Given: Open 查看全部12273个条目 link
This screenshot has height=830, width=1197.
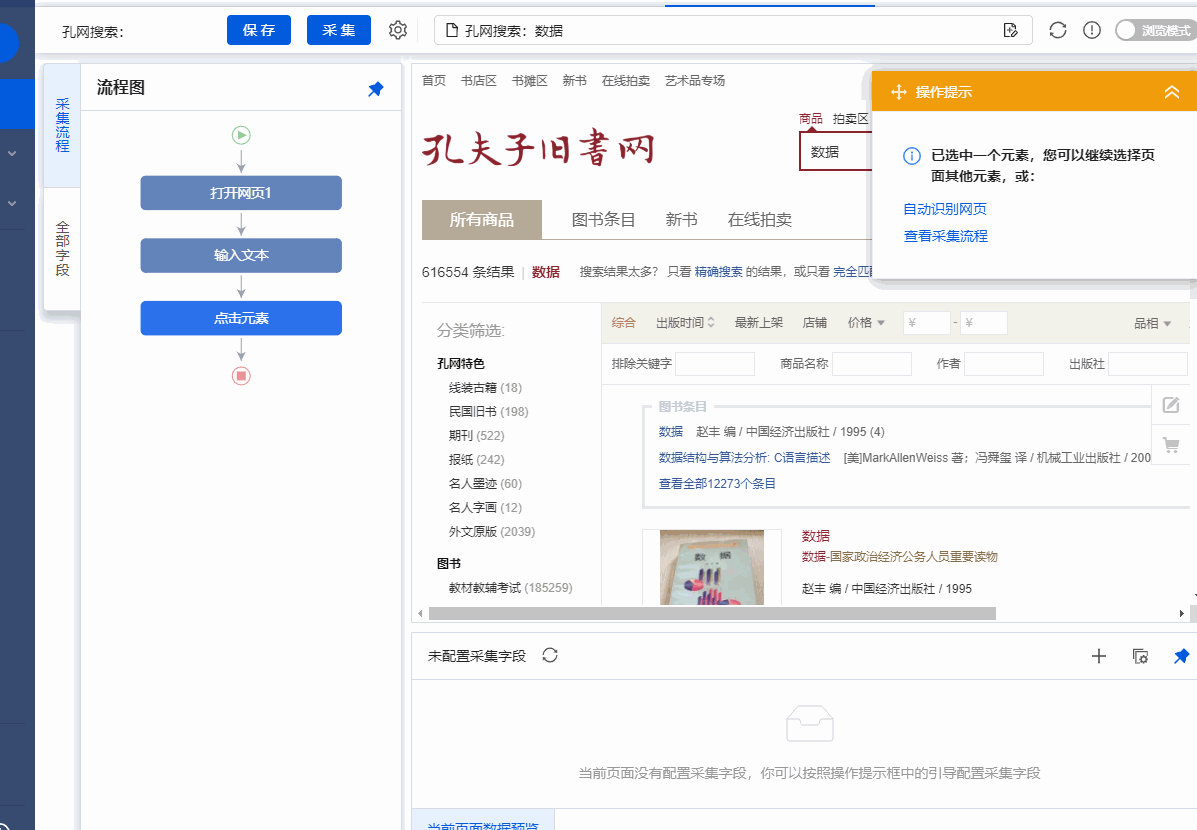Looking at the screenshot, I should pos(717,483).
